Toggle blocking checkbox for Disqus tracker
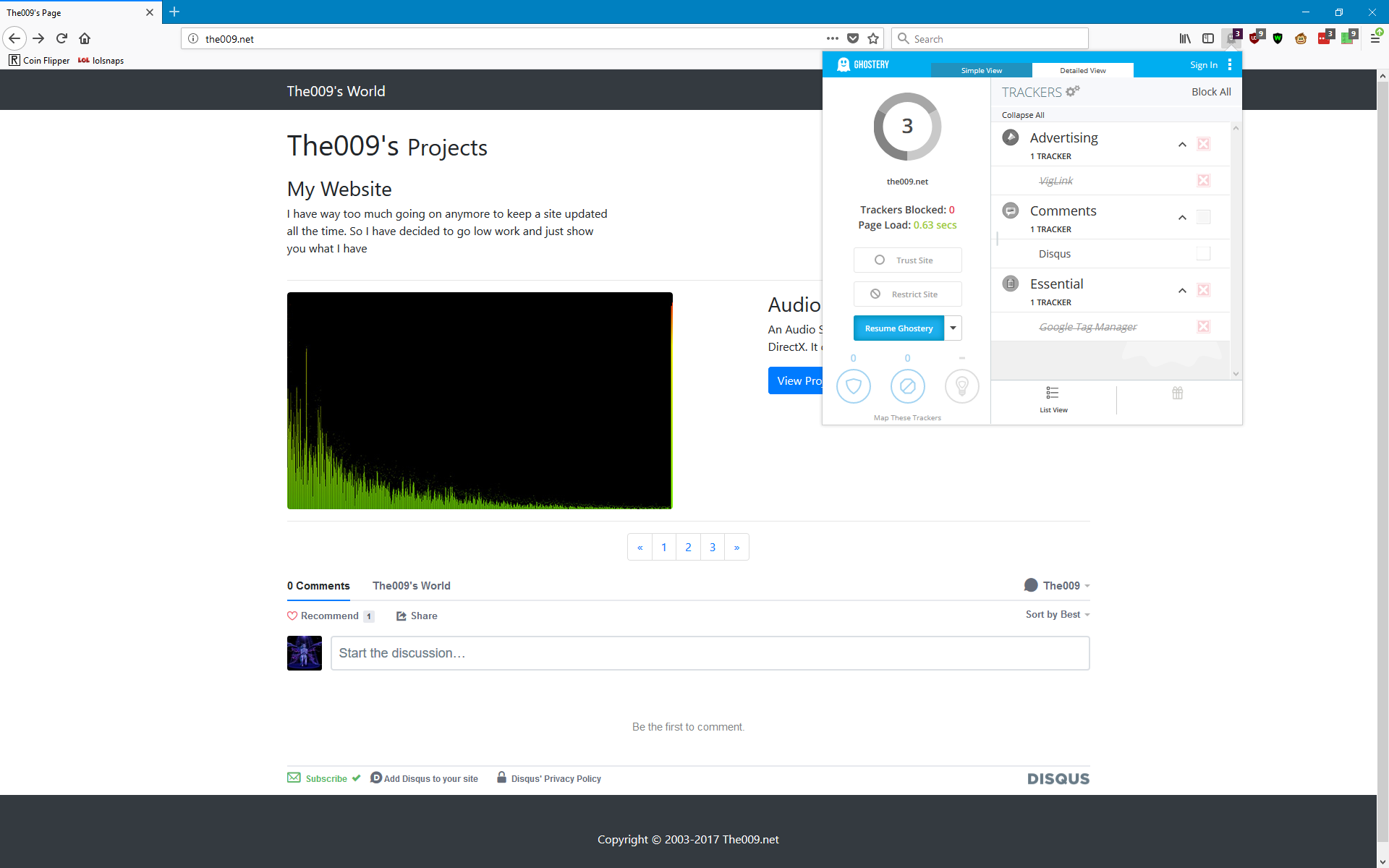This screenshot has width=1389, height=868. tap(1203, 253)
